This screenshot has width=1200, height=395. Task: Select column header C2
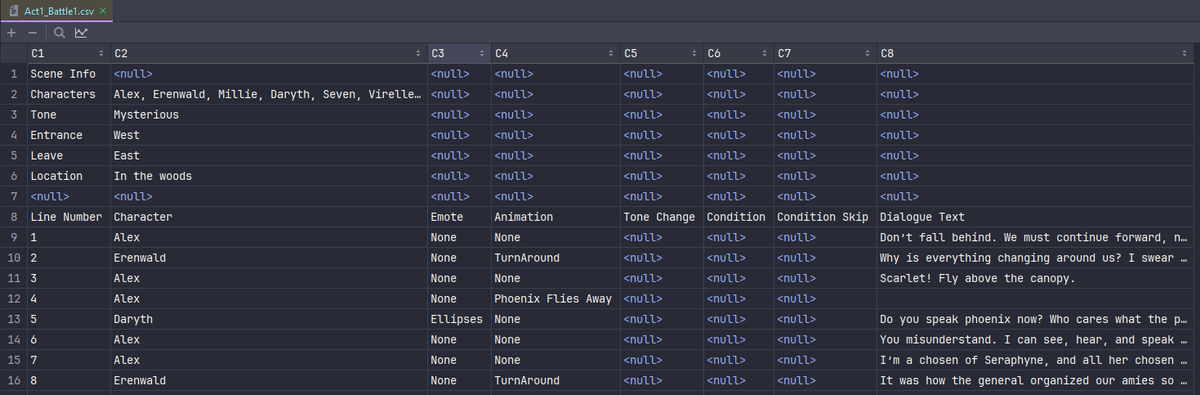click(268, 53)
